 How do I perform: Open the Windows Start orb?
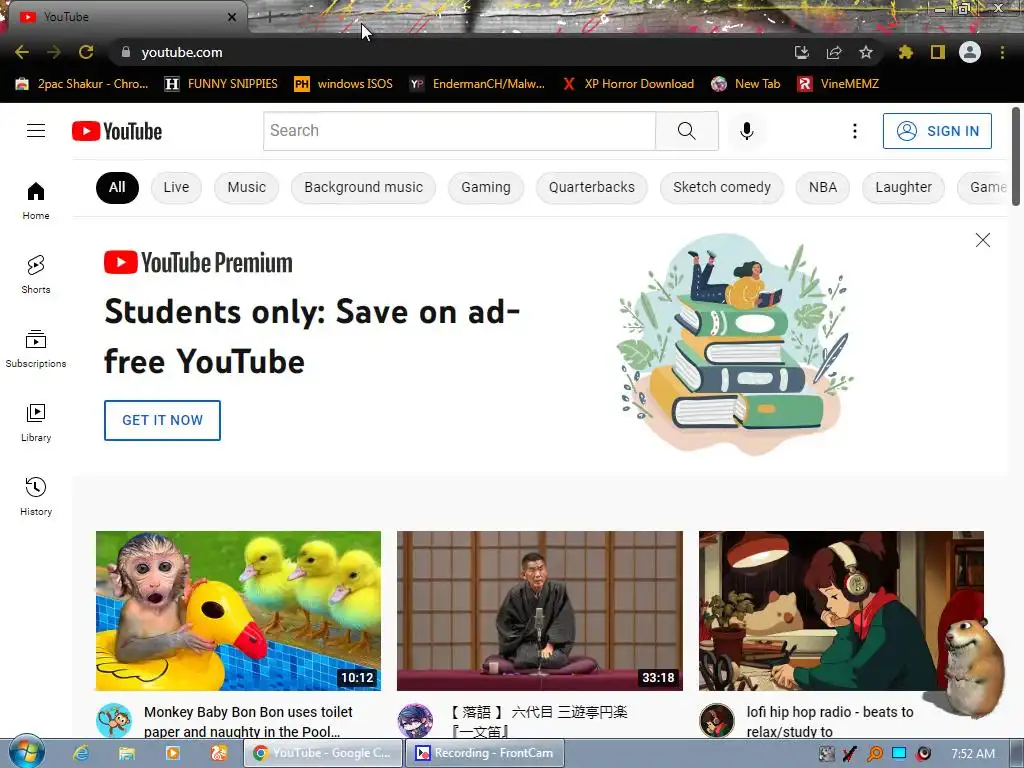click(26, 752)
